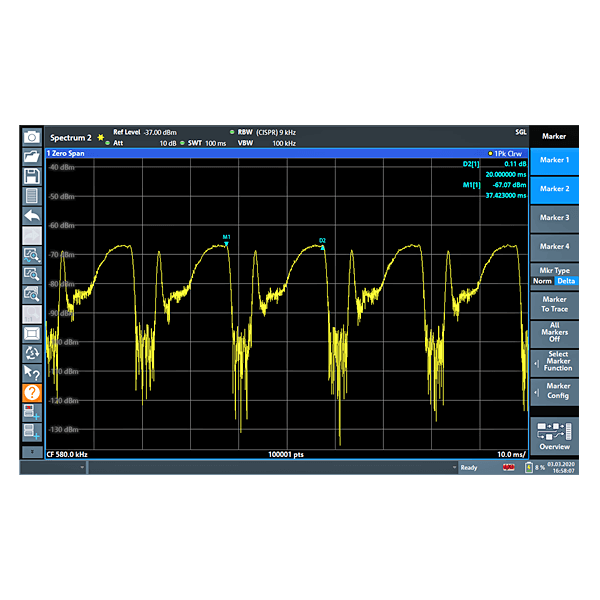Open help with orange question mark icon
The height and width of the screenshot is (600, 600).
point(31,393)
